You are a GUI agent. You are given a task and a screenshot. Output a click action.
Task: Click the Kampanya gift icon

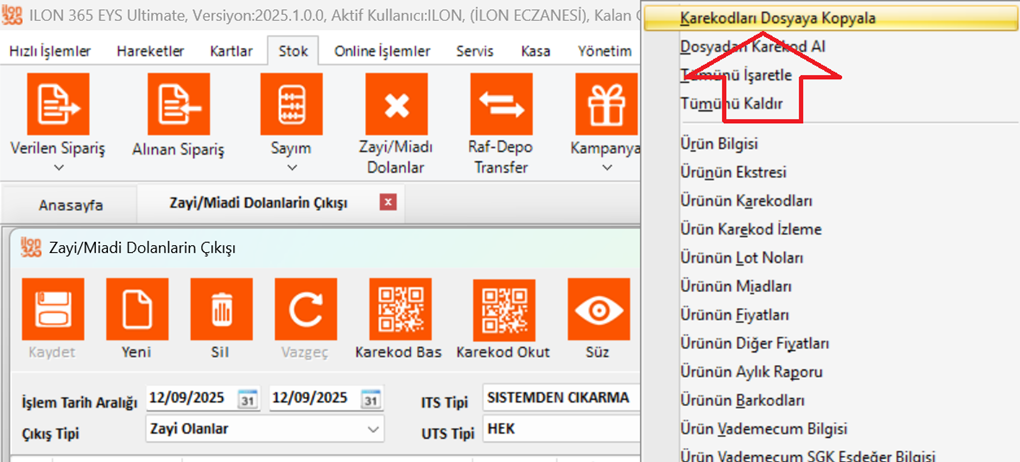coord(606,104)
